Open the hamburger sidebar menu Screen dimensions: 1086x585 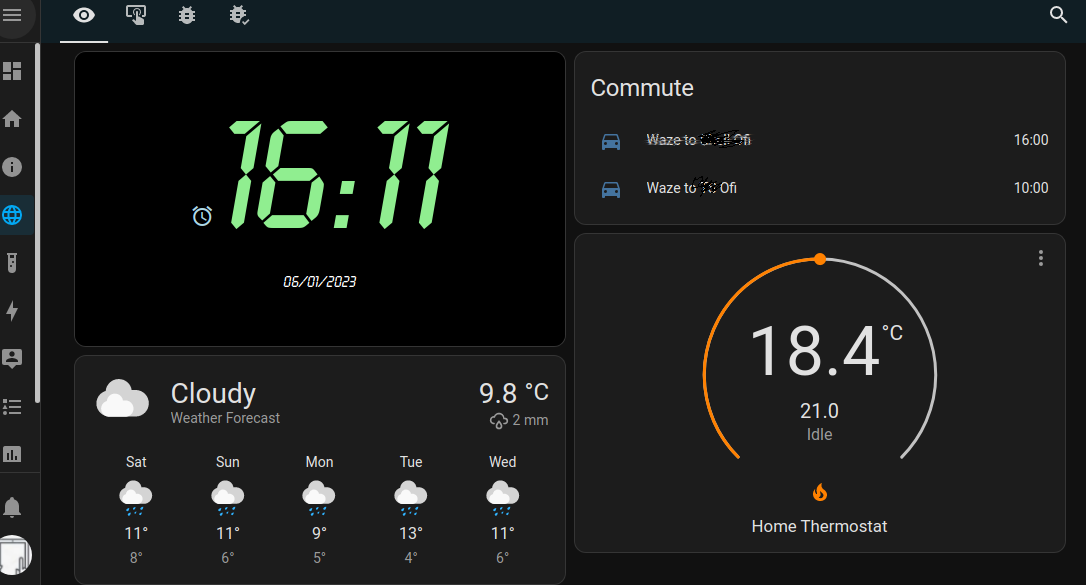click(12, 15)
